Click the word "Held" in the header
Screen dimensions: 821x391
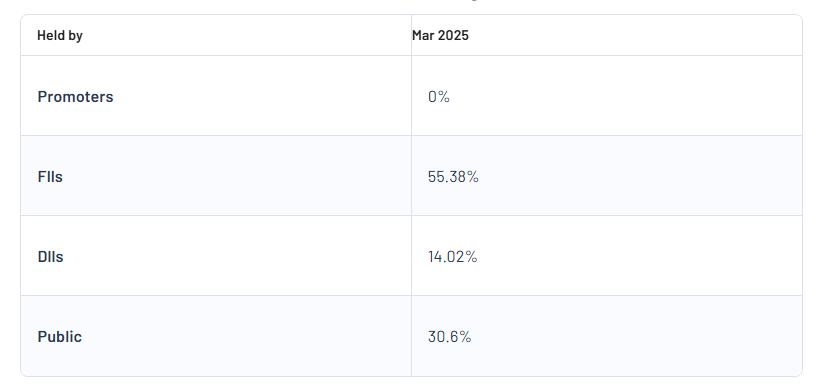(49, 36)
